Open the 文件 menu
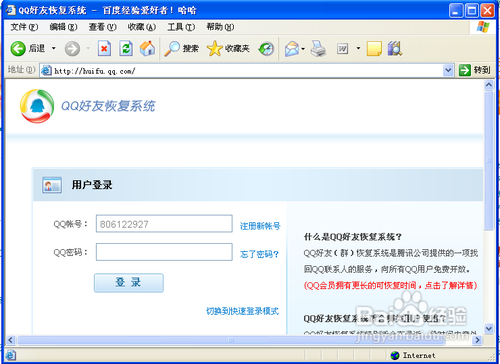500x364 pixels. (24, 27)
